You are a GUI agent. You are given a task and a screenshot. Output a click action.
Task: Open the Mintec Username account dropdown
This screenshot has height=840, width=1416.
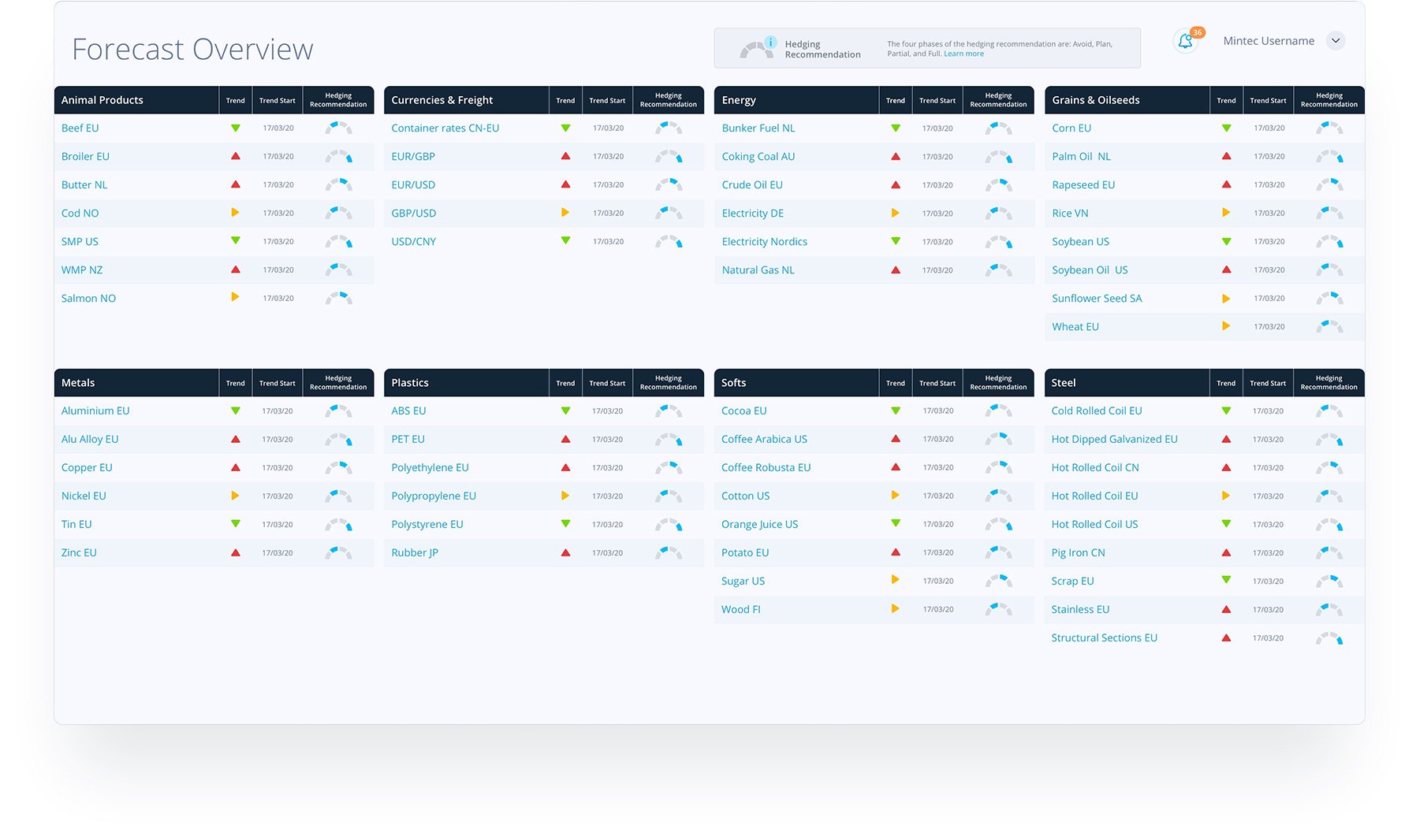click(x=1336, y=41)
